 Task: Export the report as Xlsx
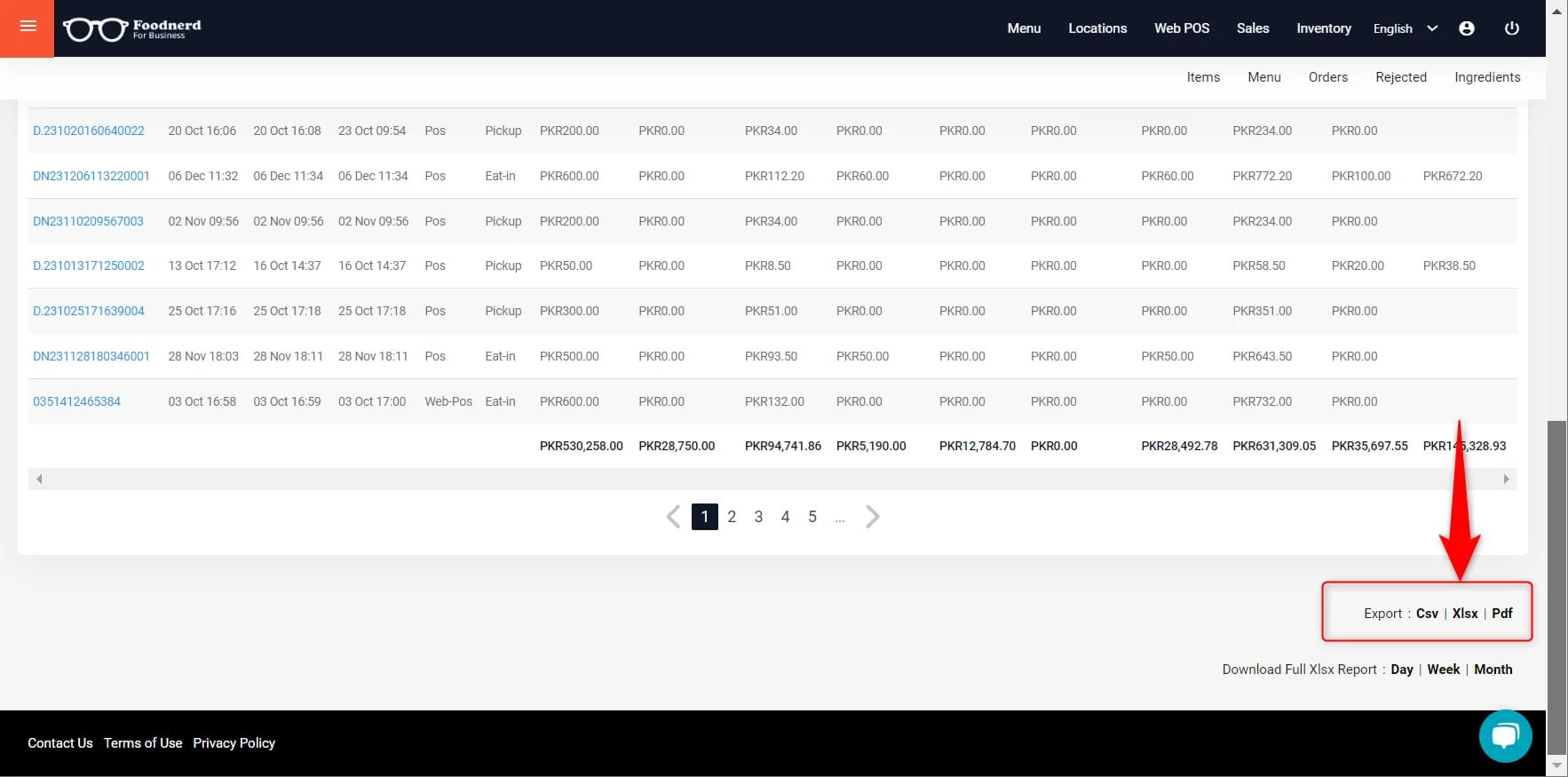tap(1465, 614)
